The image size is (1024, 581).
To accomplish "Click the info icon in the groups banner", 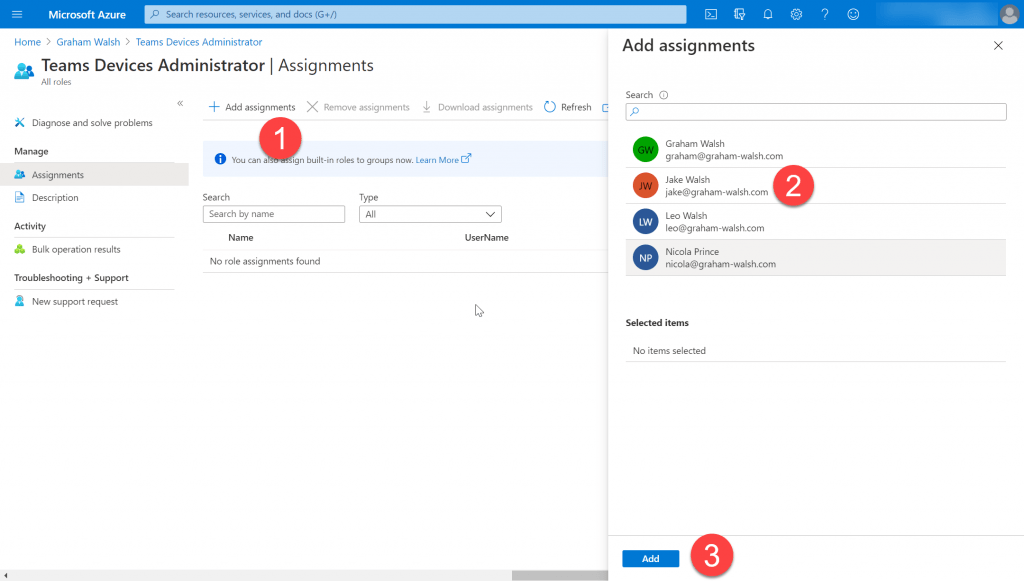I will [220, 159].
